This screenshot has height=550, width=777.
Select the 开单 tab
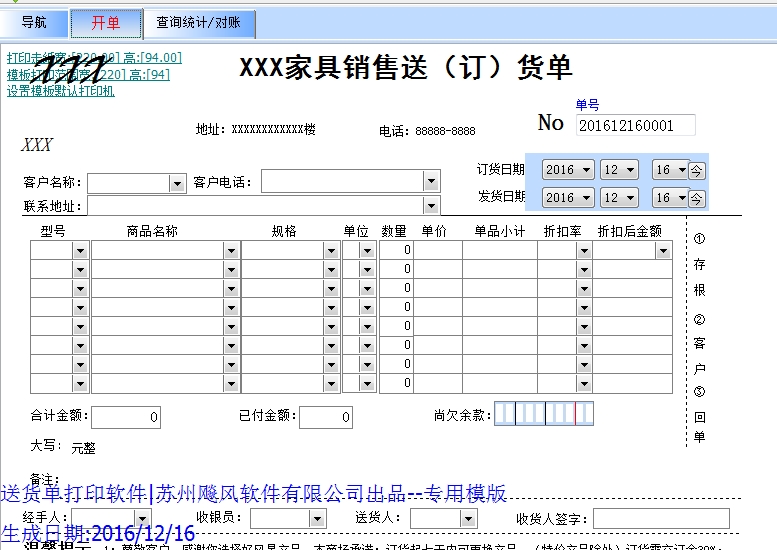coord(106,23)
